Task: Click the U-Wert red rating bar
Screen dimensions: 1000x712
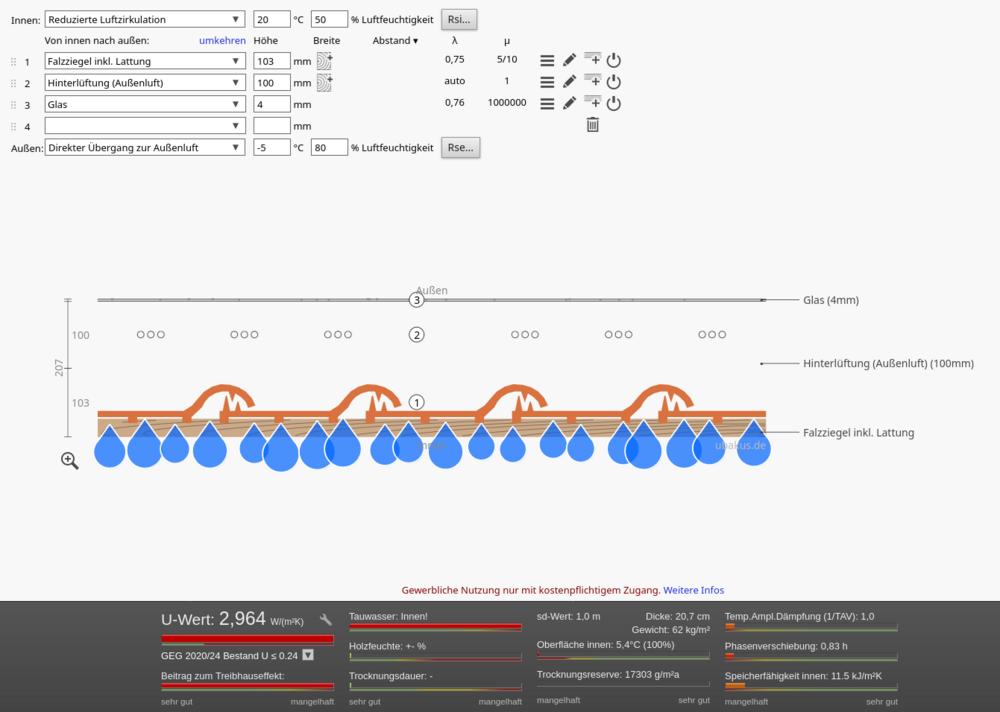Action: click(x=247, y=639)
